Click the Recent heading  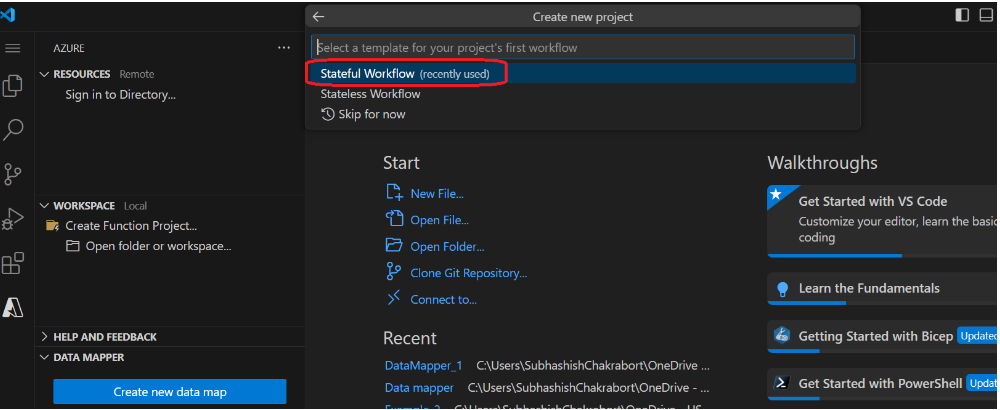(409, 338)
